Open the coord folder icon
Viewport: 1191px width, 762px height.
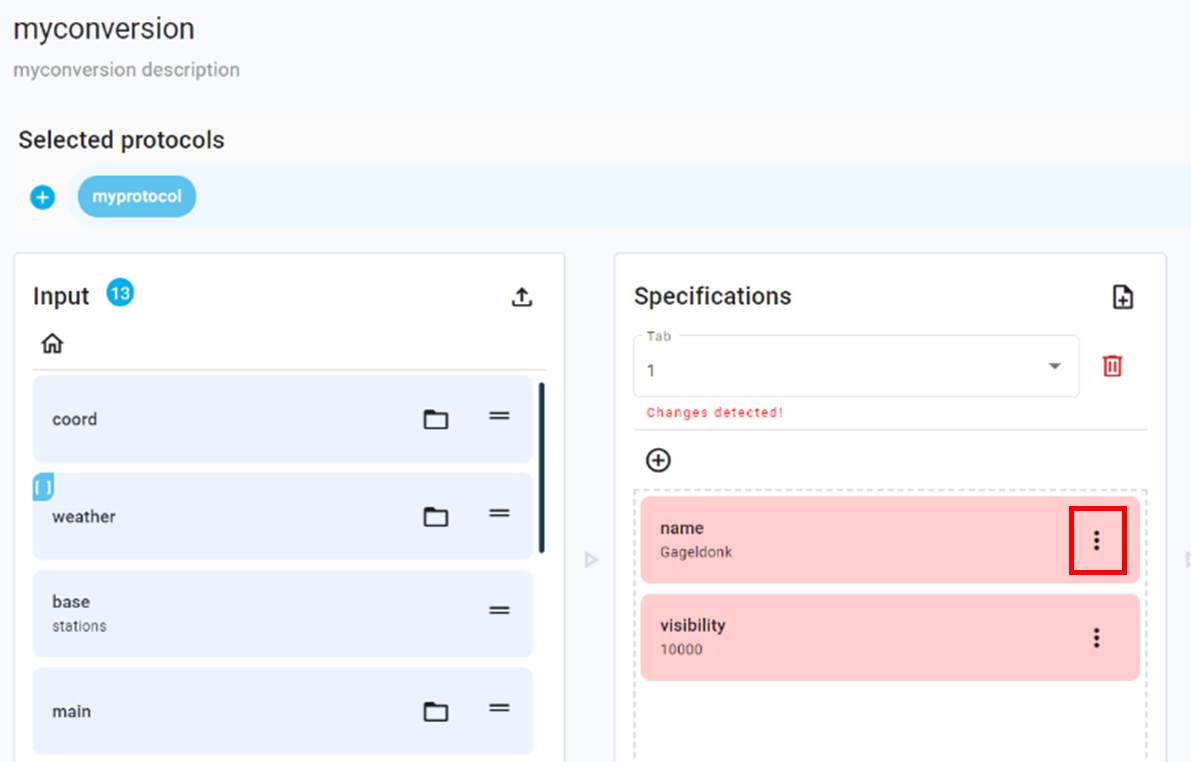[435, 419]
